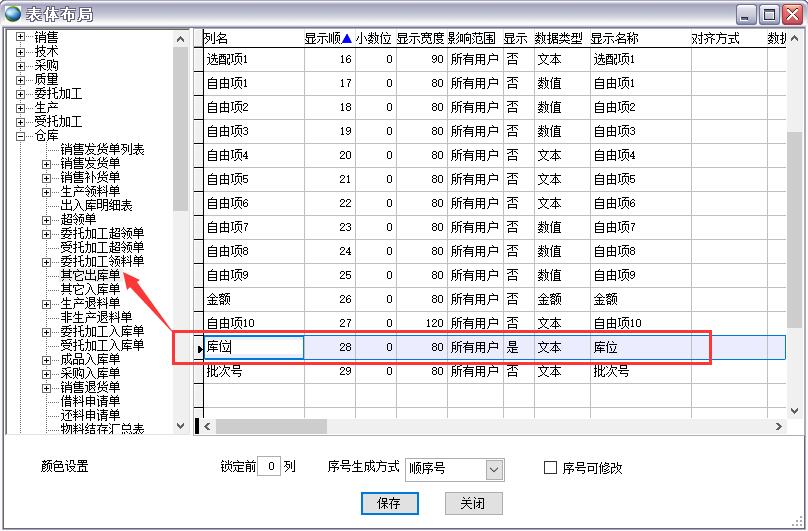Click the 库位 column name cell
The height and width of the screenshot is (531, 808).
tap(254, 347)
